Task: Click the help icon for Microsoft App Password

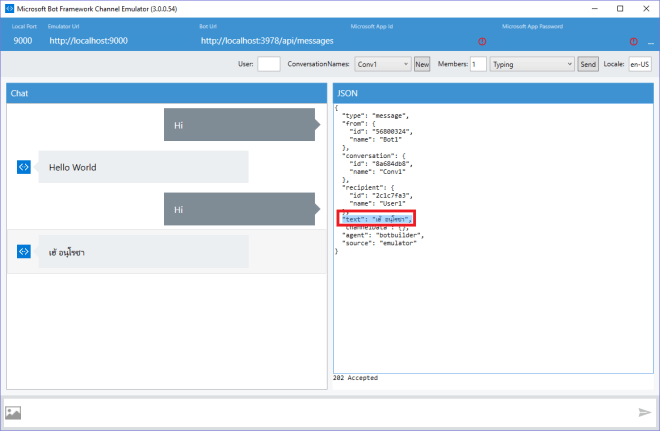Action: (633, 41)
